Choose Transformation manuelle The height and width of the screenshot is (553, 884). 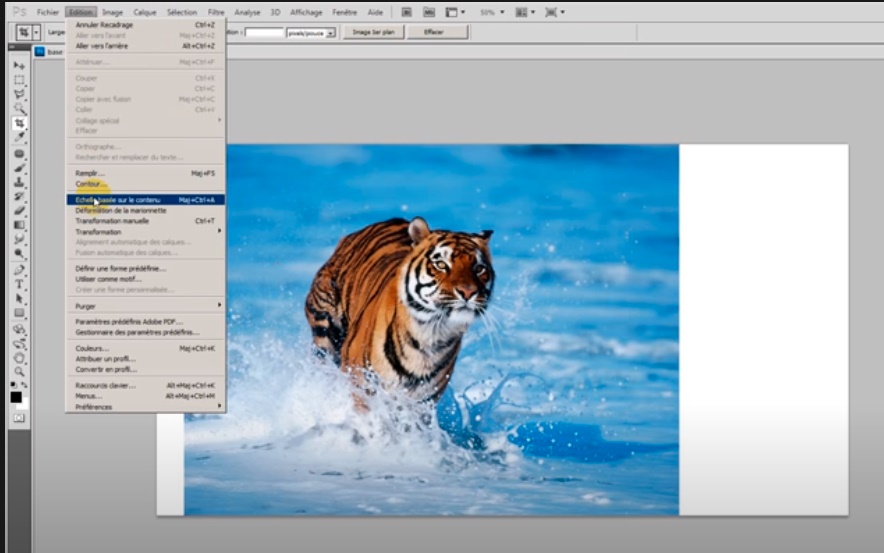(x=145, y=221)
